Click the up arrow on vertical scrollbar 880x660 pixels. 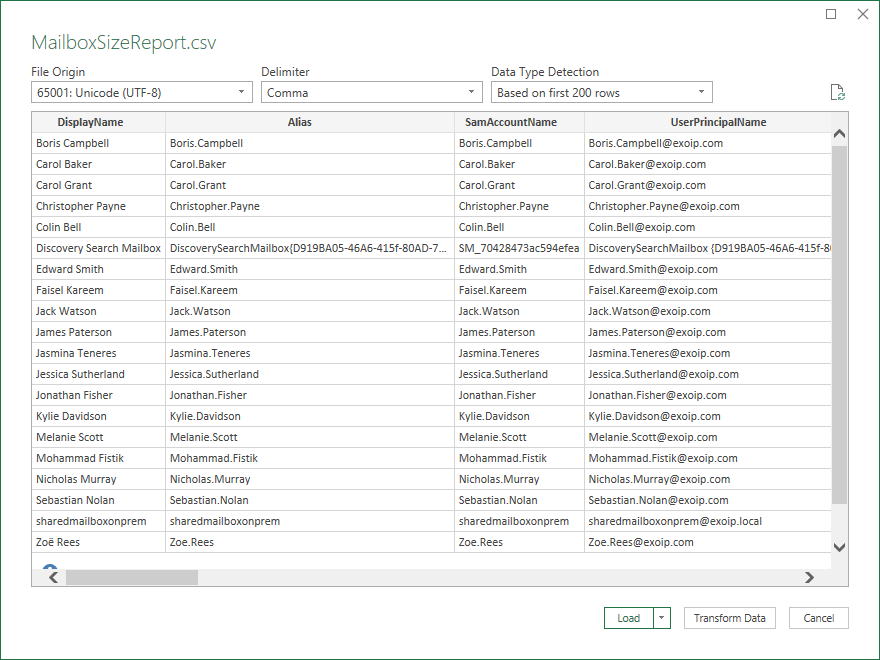(840, 131)
